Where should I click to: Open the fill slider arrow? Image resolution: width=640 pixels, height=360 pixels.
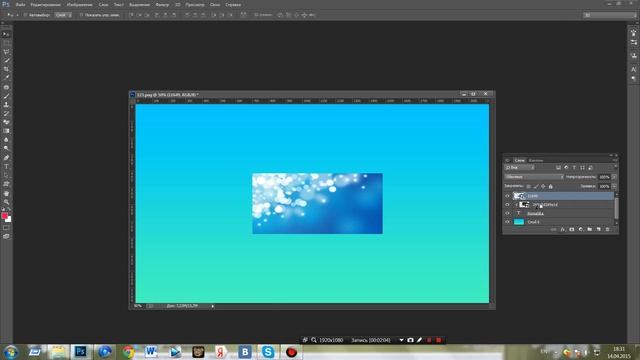point(614,187)
